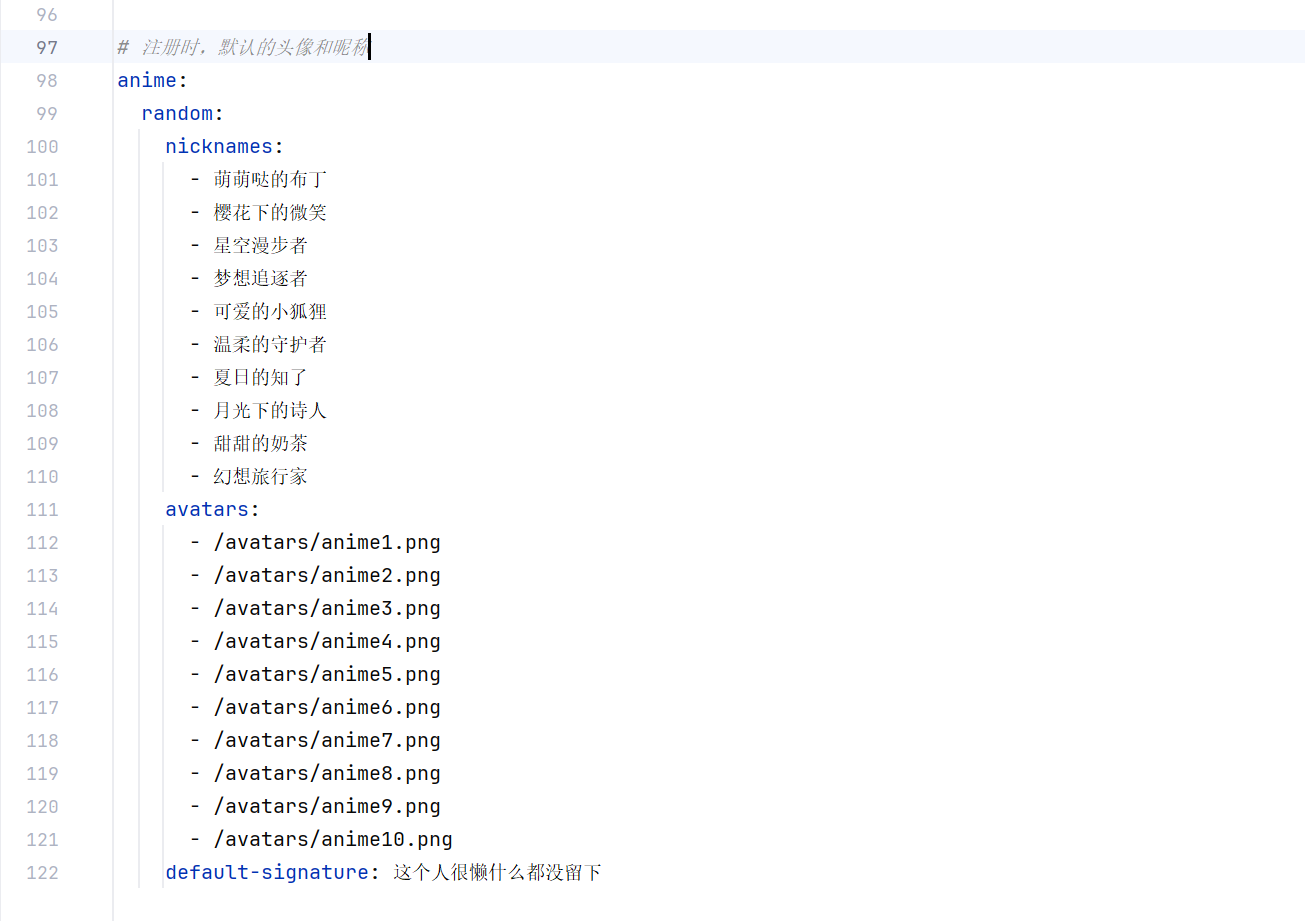Click the 'avatars' key
This screenshot has height=921, width=1305.
[x=207, y=509]
